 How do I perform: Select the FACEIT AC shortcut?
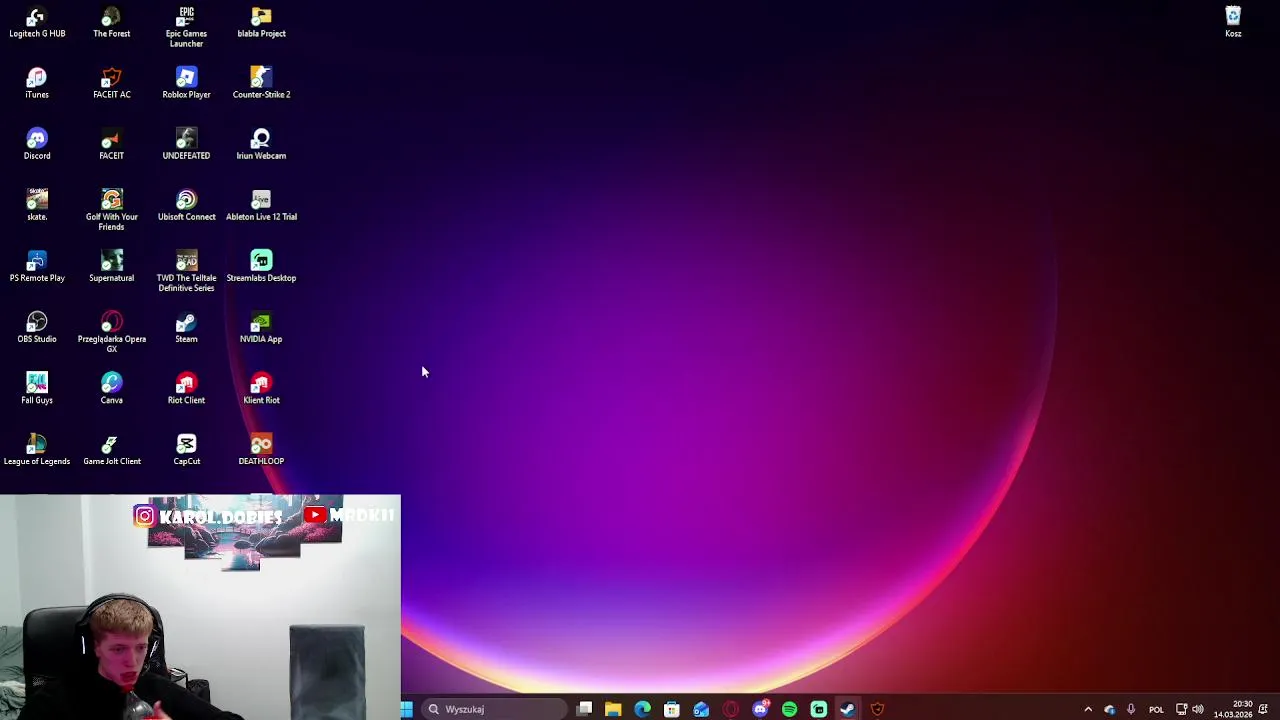(111, 84)
